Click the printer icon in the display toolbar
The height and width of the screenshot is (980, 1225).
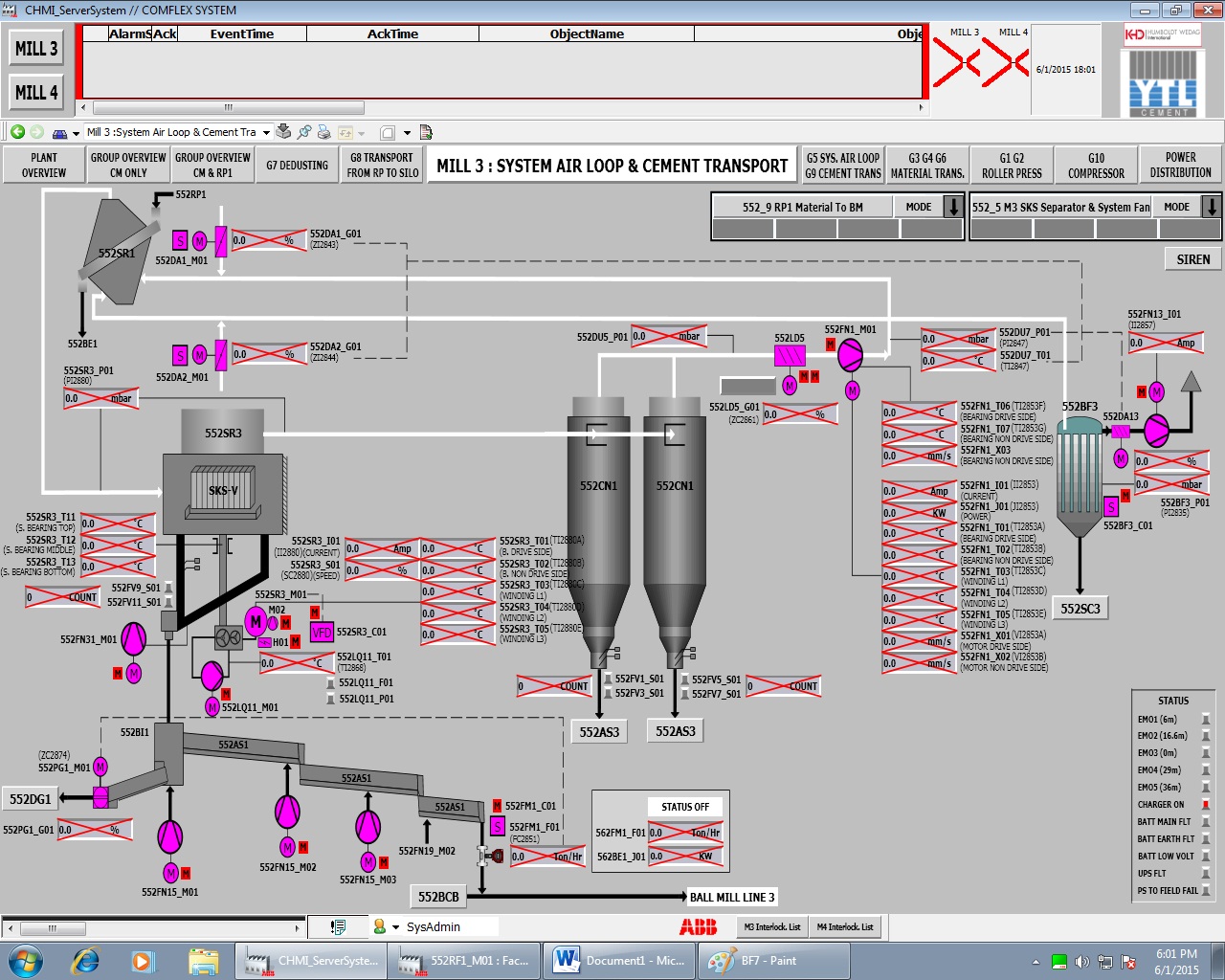(x=323, y=132)
